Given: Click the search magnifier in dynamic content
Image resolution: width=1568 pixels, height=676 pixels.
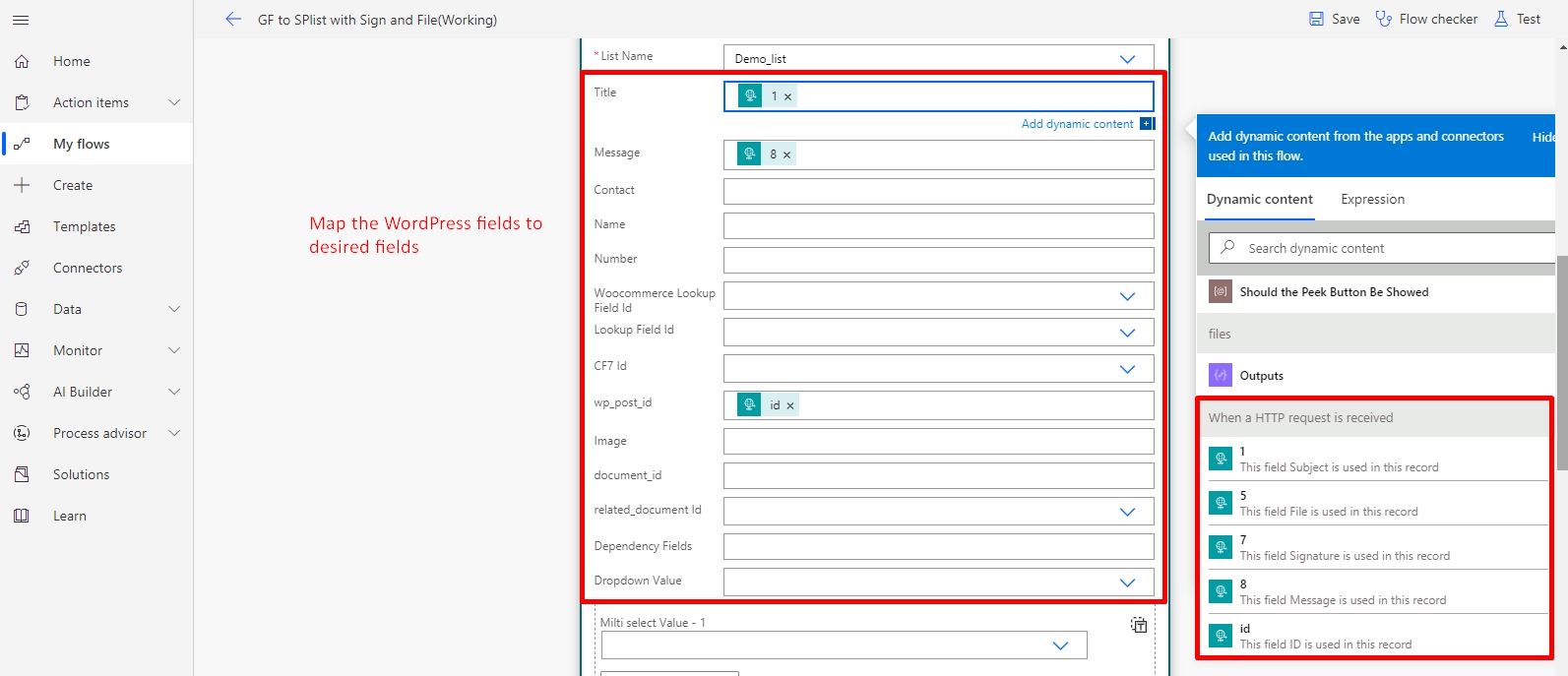Looking at the screenshot, I should point(1227,248).
